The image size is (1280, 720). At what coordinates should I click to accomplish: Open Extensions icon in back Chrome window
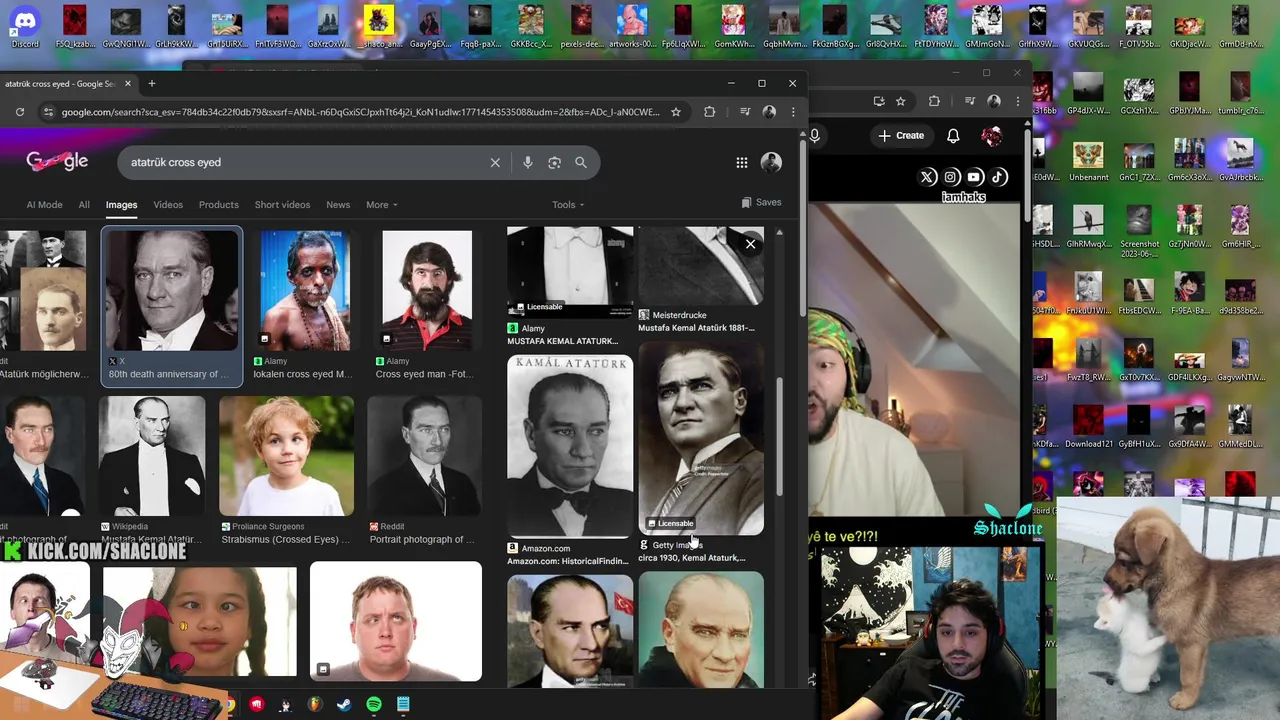935,101
